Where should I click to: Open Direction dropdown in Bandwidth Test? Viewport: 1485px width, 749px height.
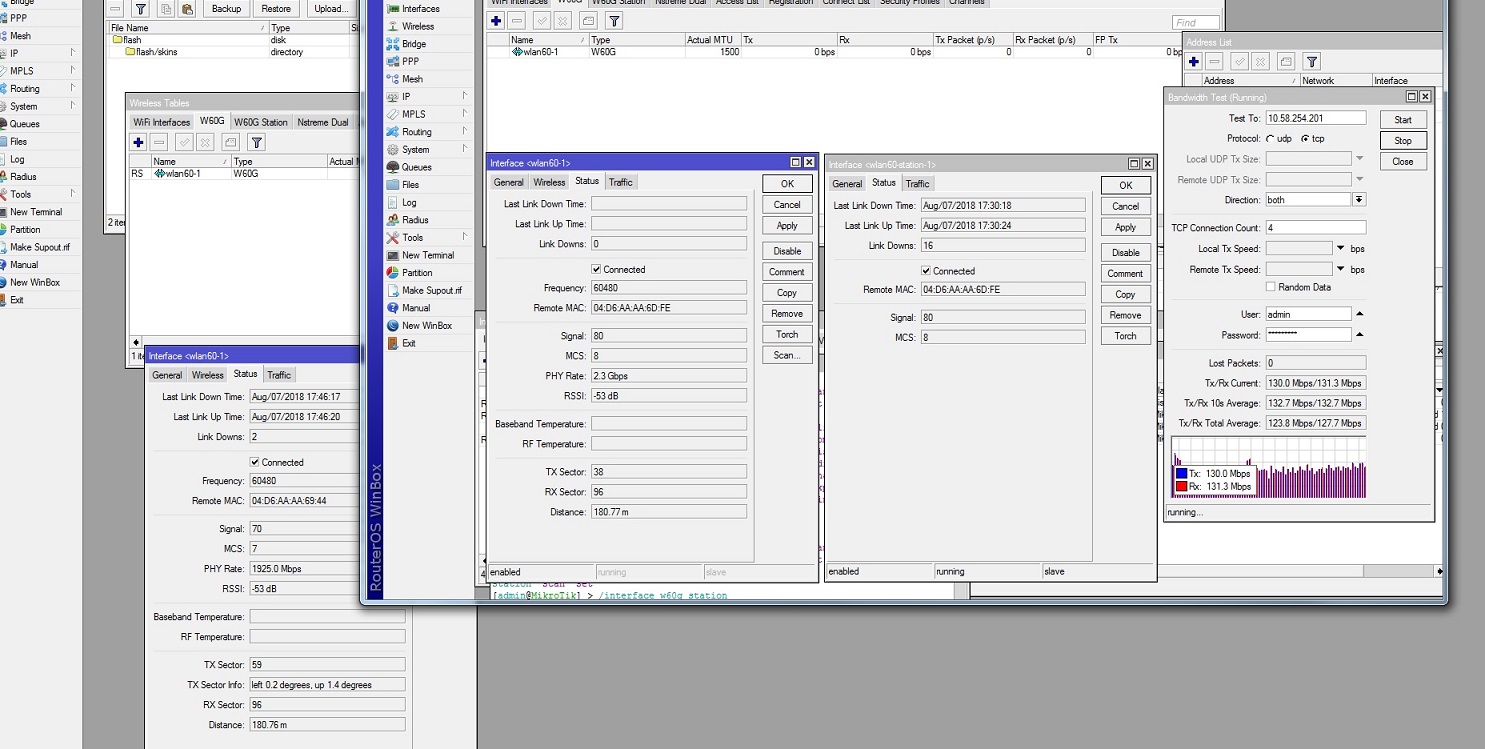(1359, 200)
